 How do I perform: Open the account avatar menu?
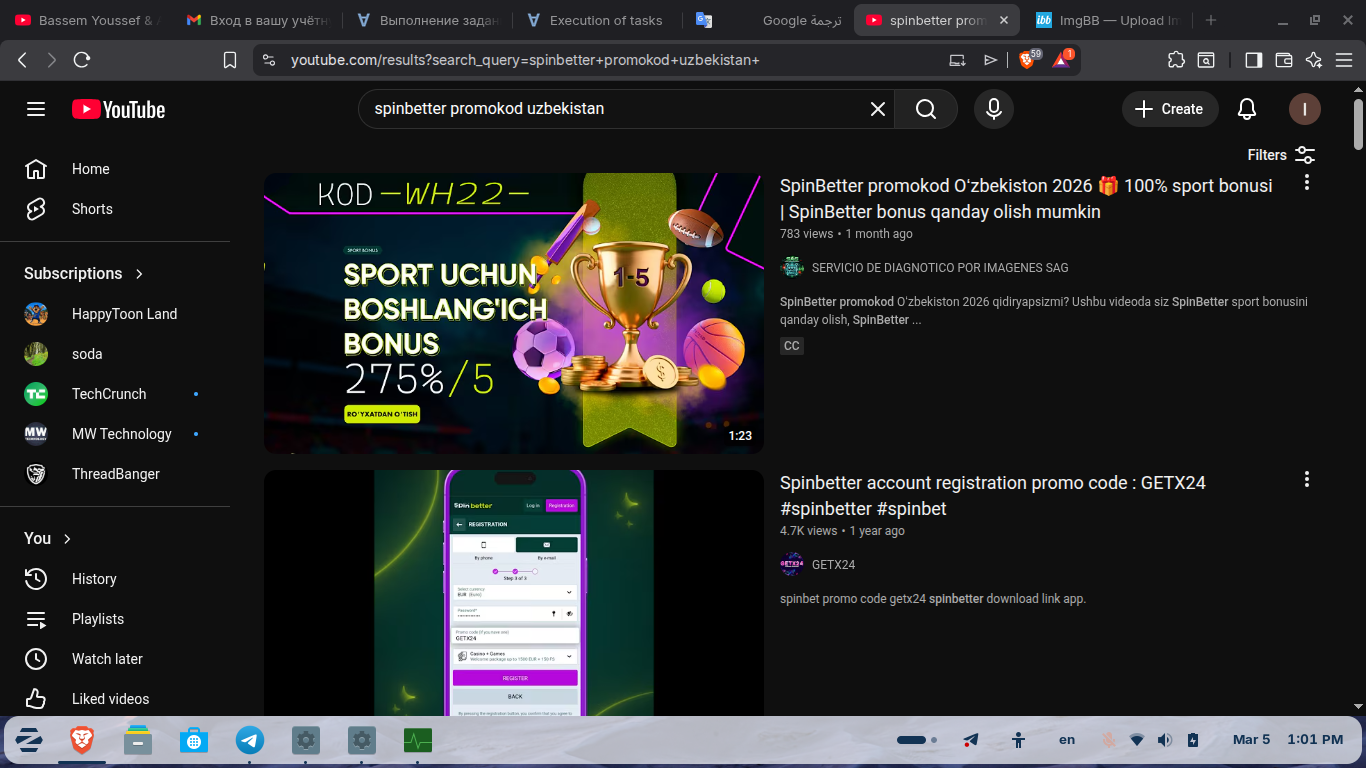(1305, 109)
